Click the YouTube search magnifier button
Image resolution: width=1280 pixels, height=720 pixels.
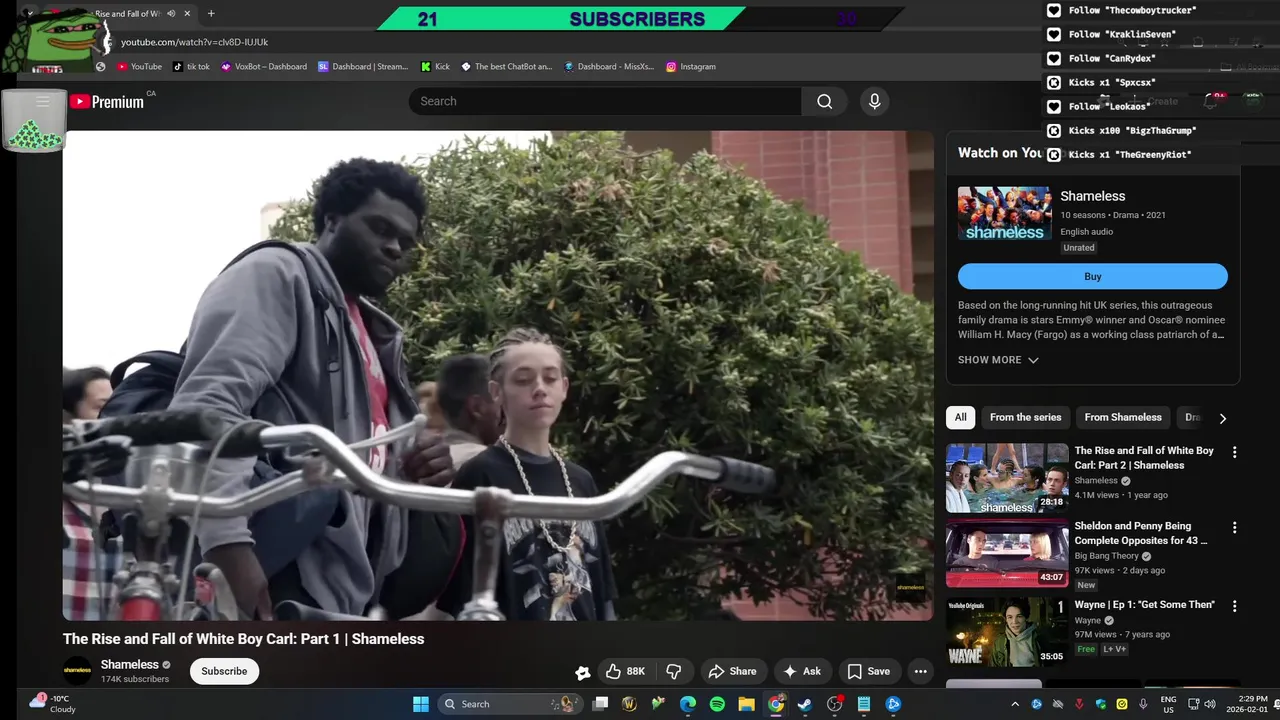click(x=824, y=101)
